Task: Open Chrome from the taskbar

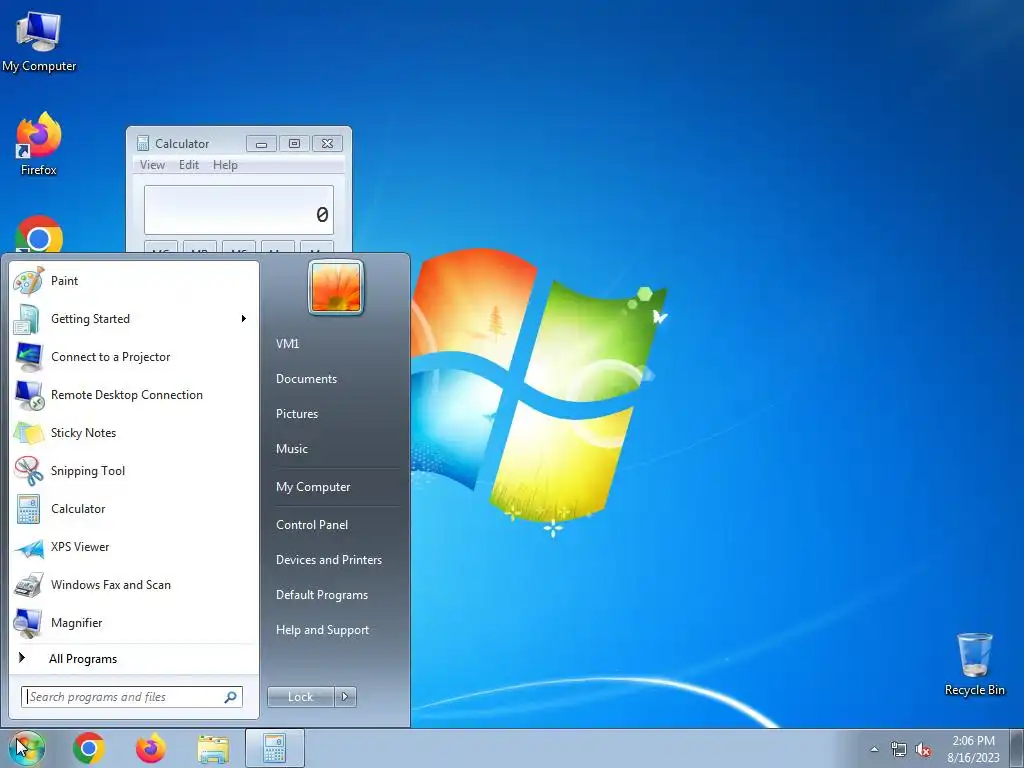Action: click(x=89, y=748)
